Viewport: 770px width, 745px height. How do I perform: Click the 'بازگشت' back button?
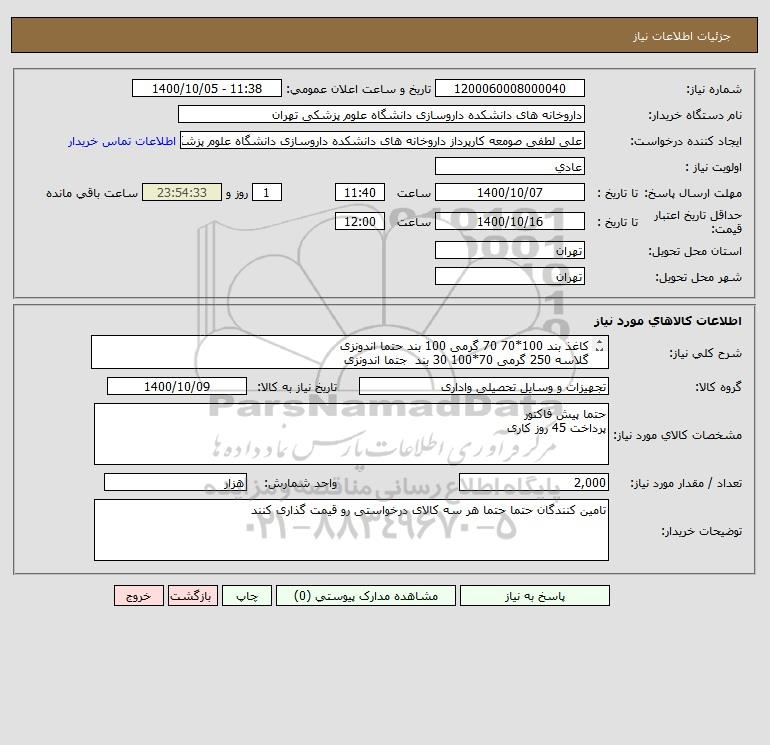[x=192, y=596]
